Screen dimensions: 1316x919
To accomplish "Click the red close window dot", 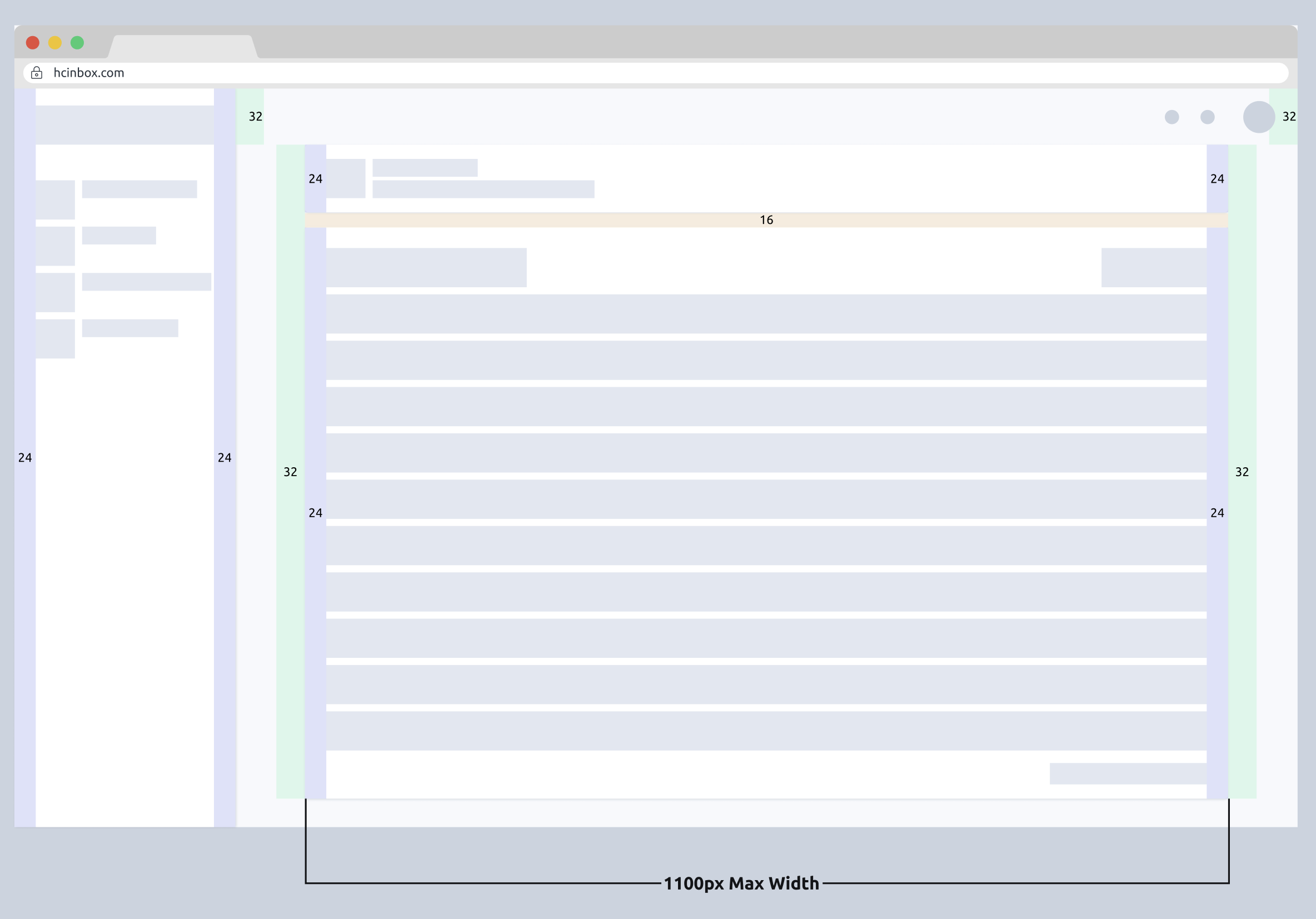I will 33,43.
